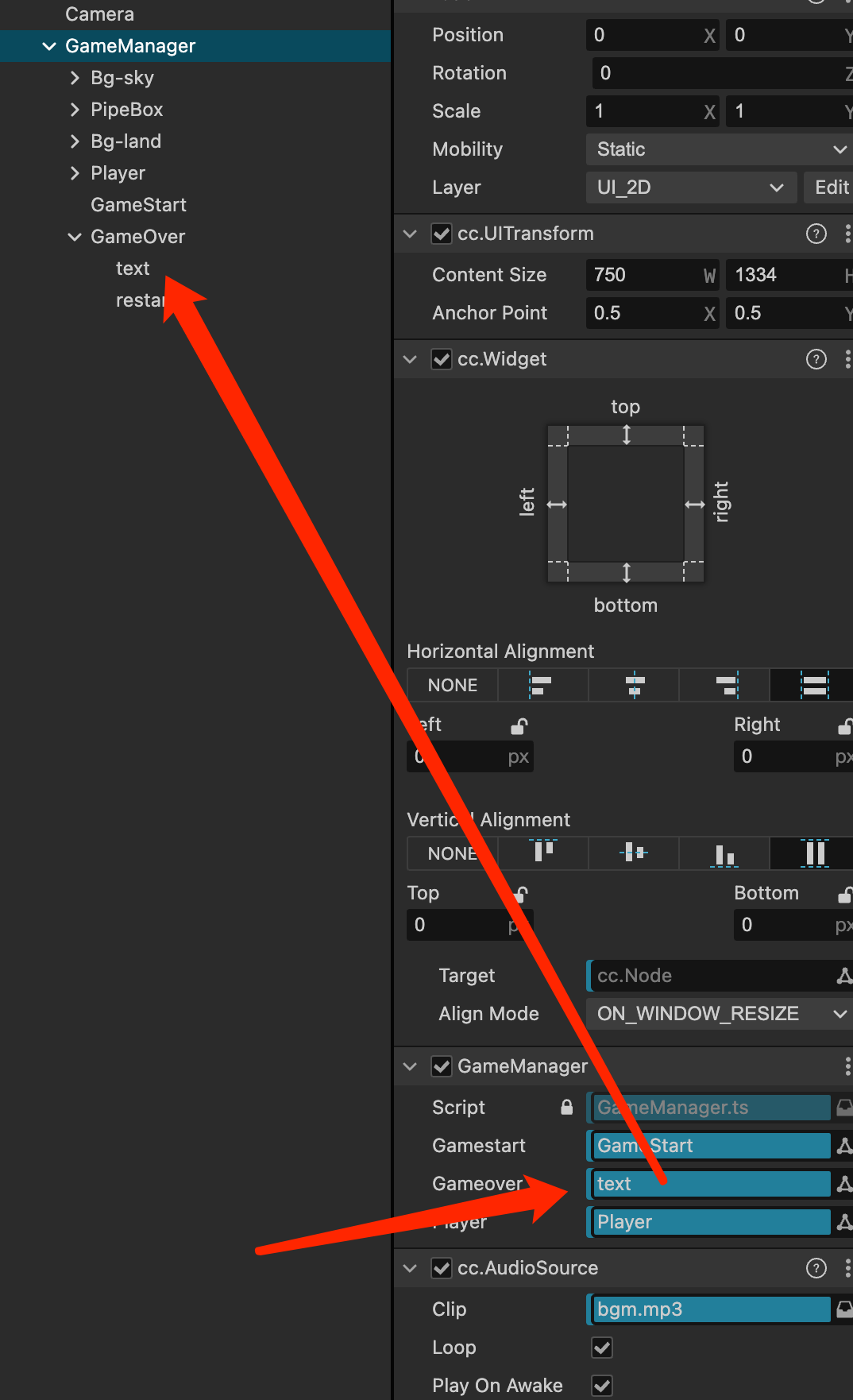Click node picker icon for Target field
Screen dimensions: 853x1400
844,976
